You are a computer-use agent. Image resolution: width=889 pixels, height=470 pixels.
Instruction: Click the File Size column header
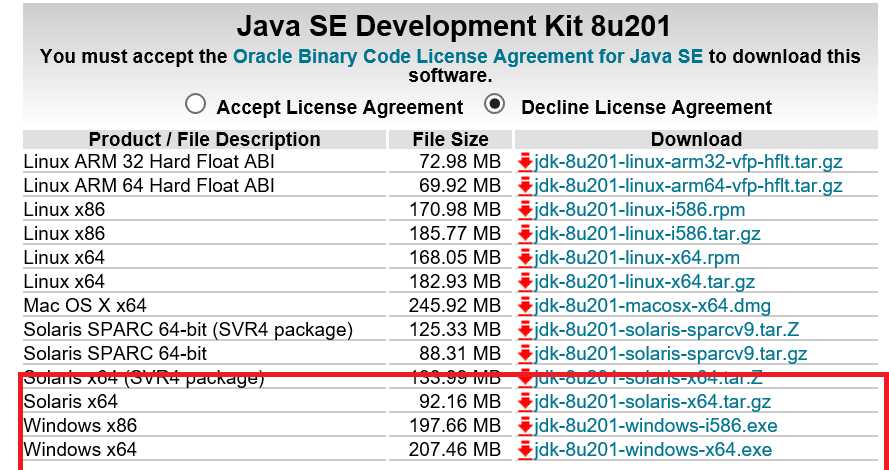point(450,139)
